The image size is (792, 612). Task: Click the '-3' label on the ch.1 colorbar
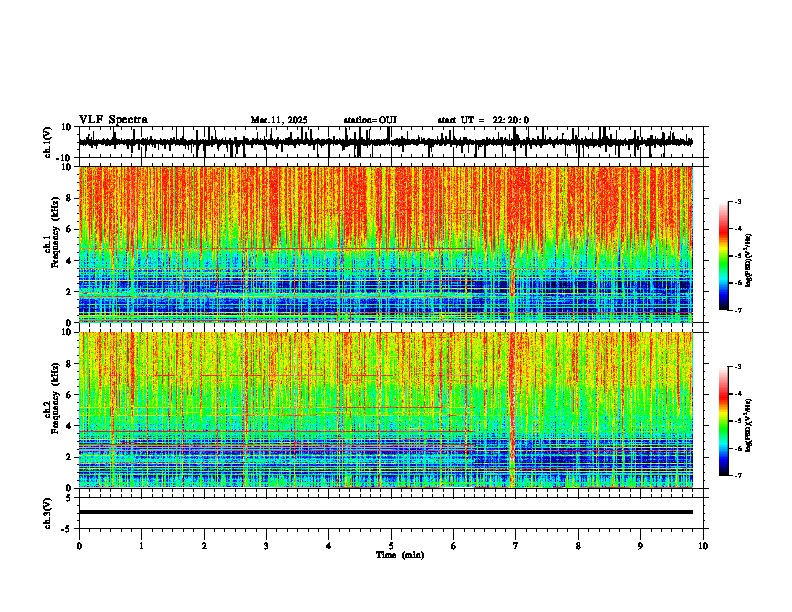(x=737, y=201)
